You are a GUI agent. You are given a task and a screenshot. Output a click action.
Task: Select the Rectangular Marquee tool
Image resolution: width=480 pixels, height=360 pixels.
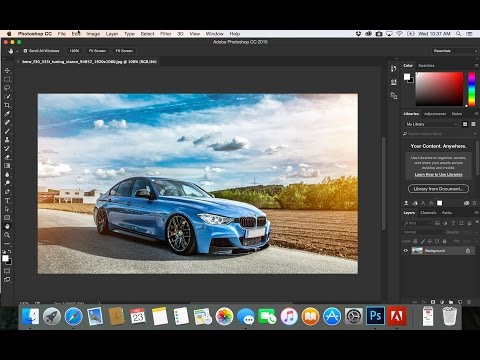[7, 79]
